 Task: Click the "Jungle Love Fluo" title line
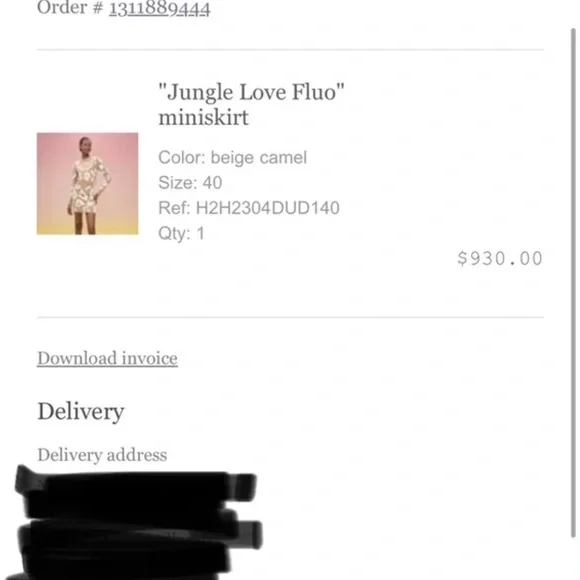[251, 92]
